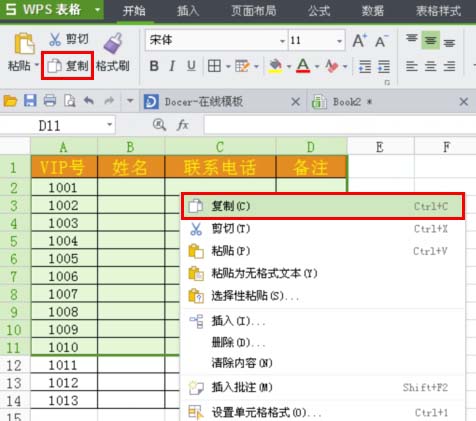
Task: Click the Save floppy disk icon
Action: (30, 100)
